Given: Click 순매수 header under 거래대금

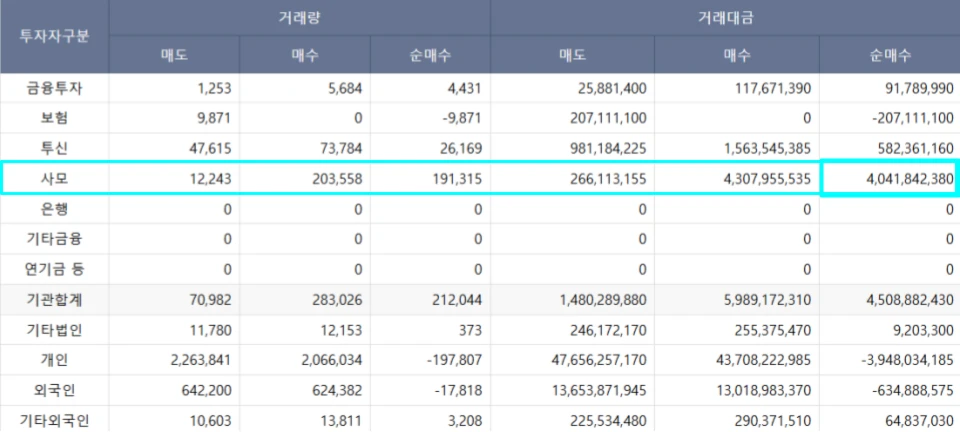Looking at the screenshot, I should click(889, 55).
